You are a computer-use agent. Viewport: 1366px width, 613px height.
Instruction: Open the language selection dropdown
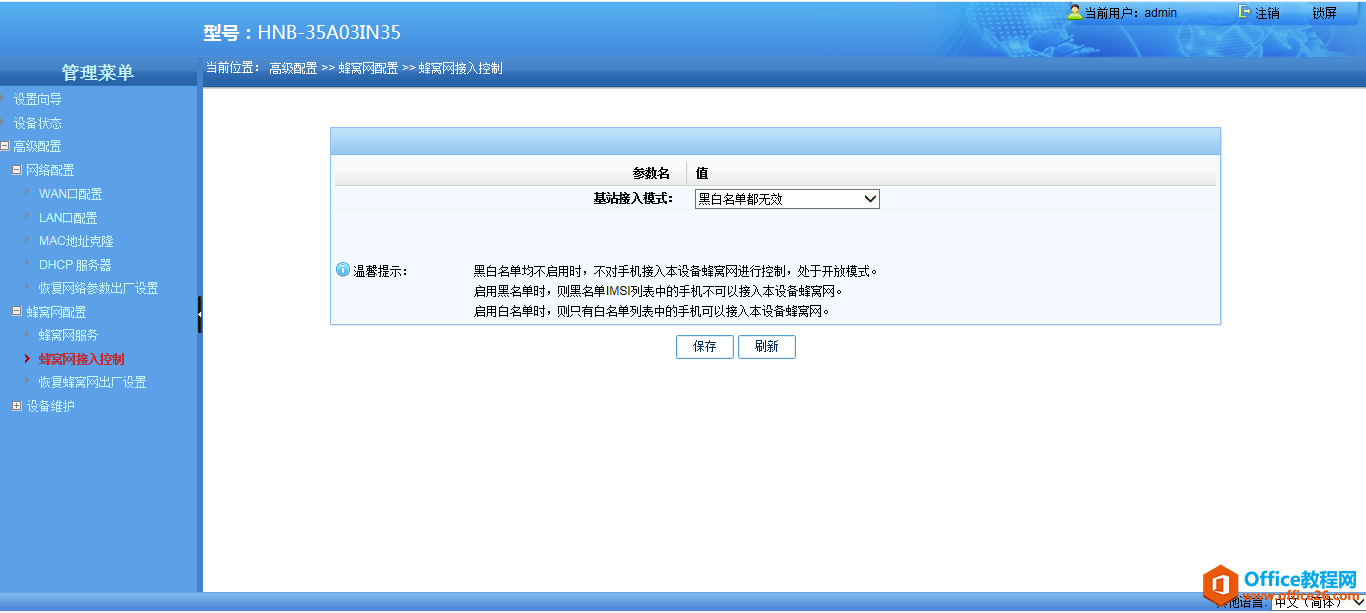[1318, 602]
